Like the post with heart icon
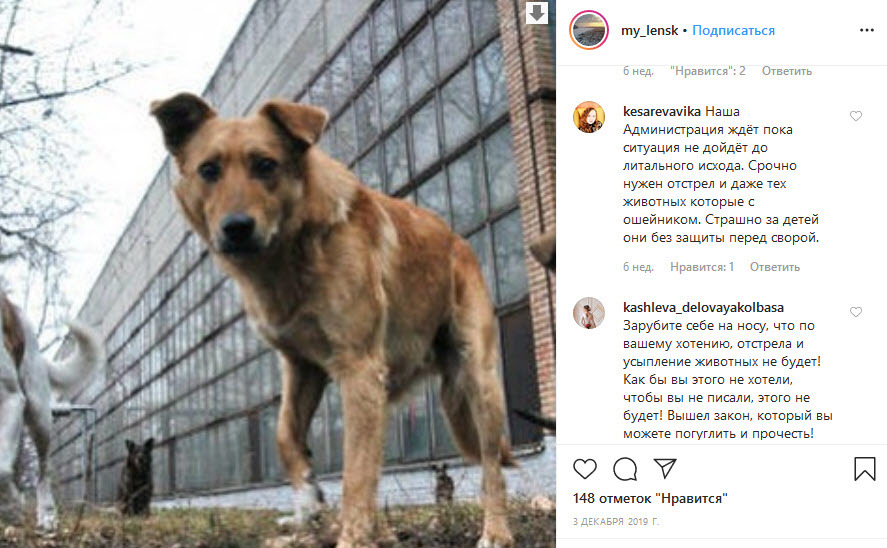 (585, 469)
